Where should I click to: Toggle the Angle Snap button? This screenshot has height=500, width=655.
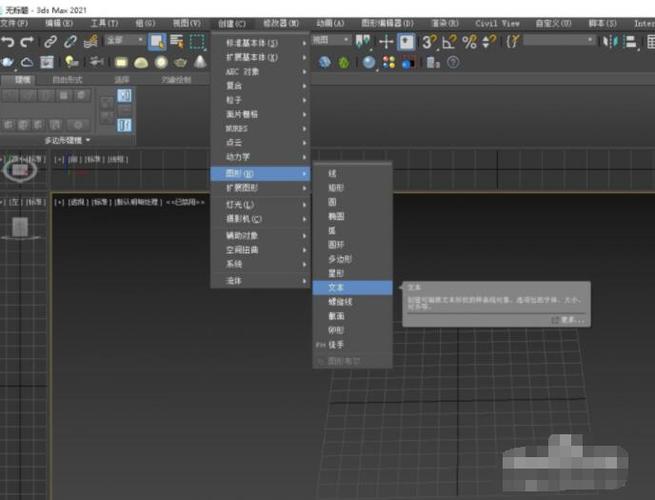(x=449, y=41)
